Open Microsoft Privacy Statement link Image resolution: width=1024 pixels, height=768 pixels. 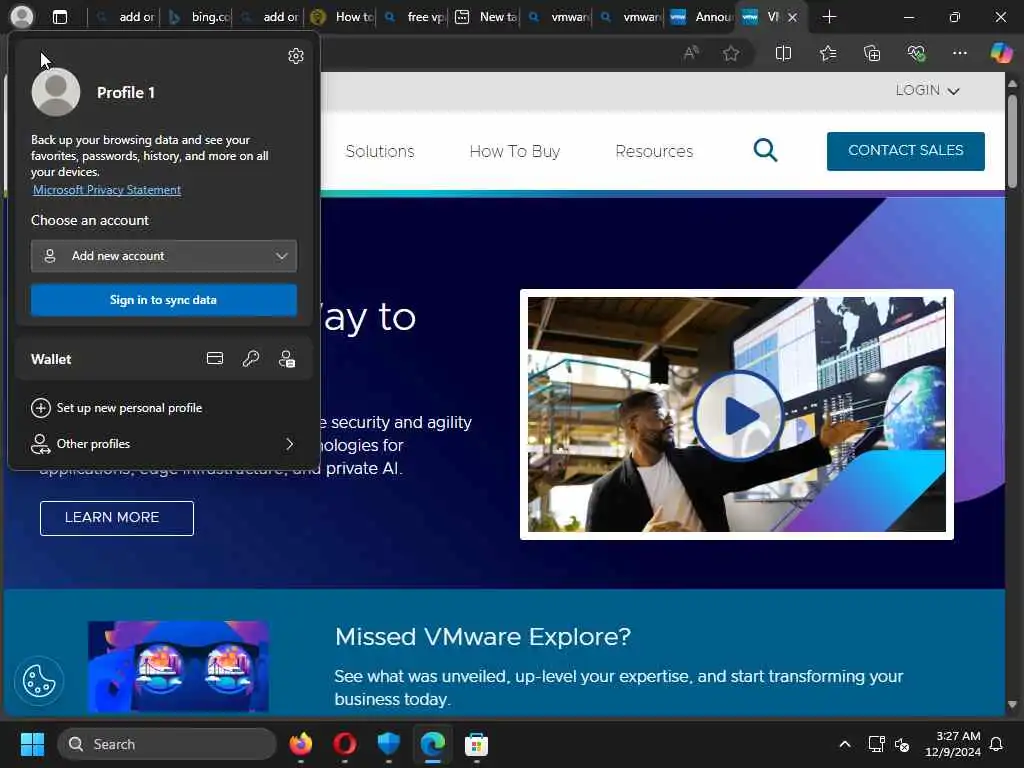107,190
